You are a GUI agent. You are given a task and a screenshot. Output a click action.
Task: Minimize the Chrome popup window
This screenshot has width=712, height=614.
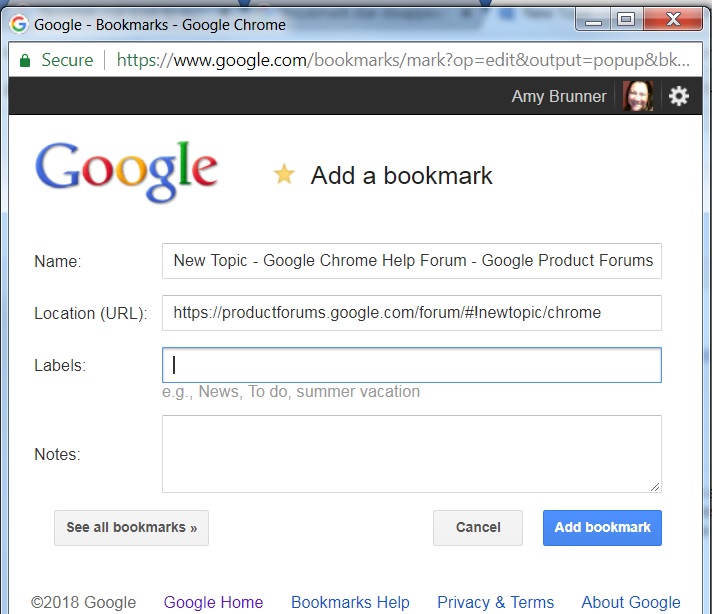coord(593,20)
